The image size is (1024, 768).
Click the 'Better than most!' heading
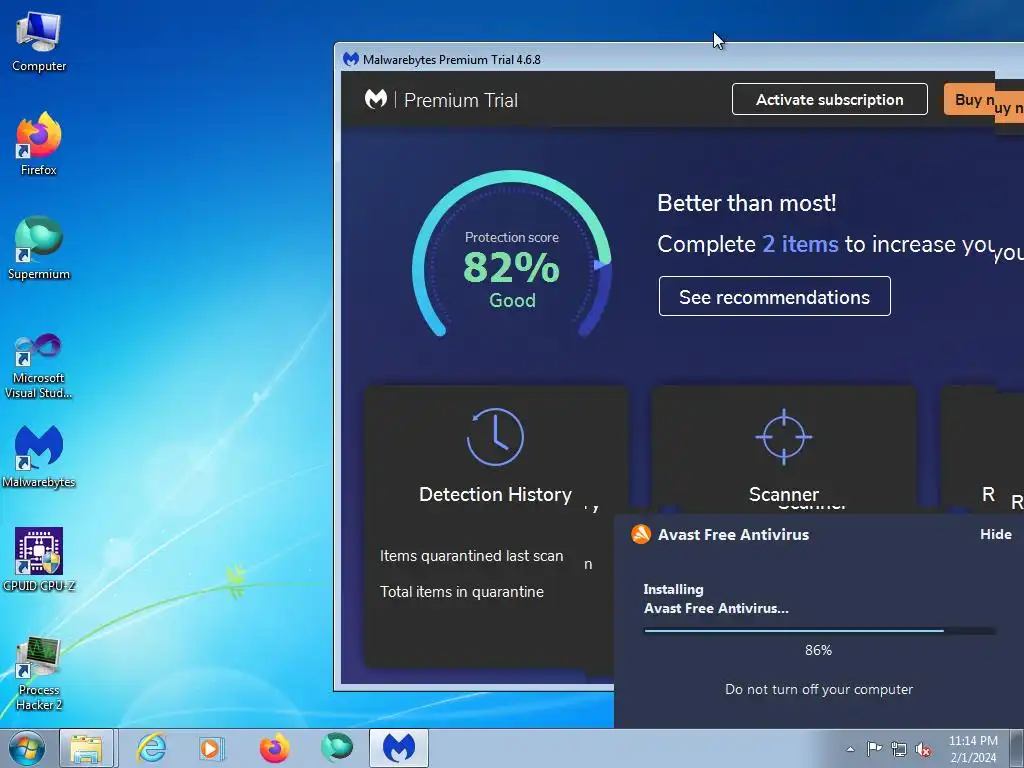746,203
